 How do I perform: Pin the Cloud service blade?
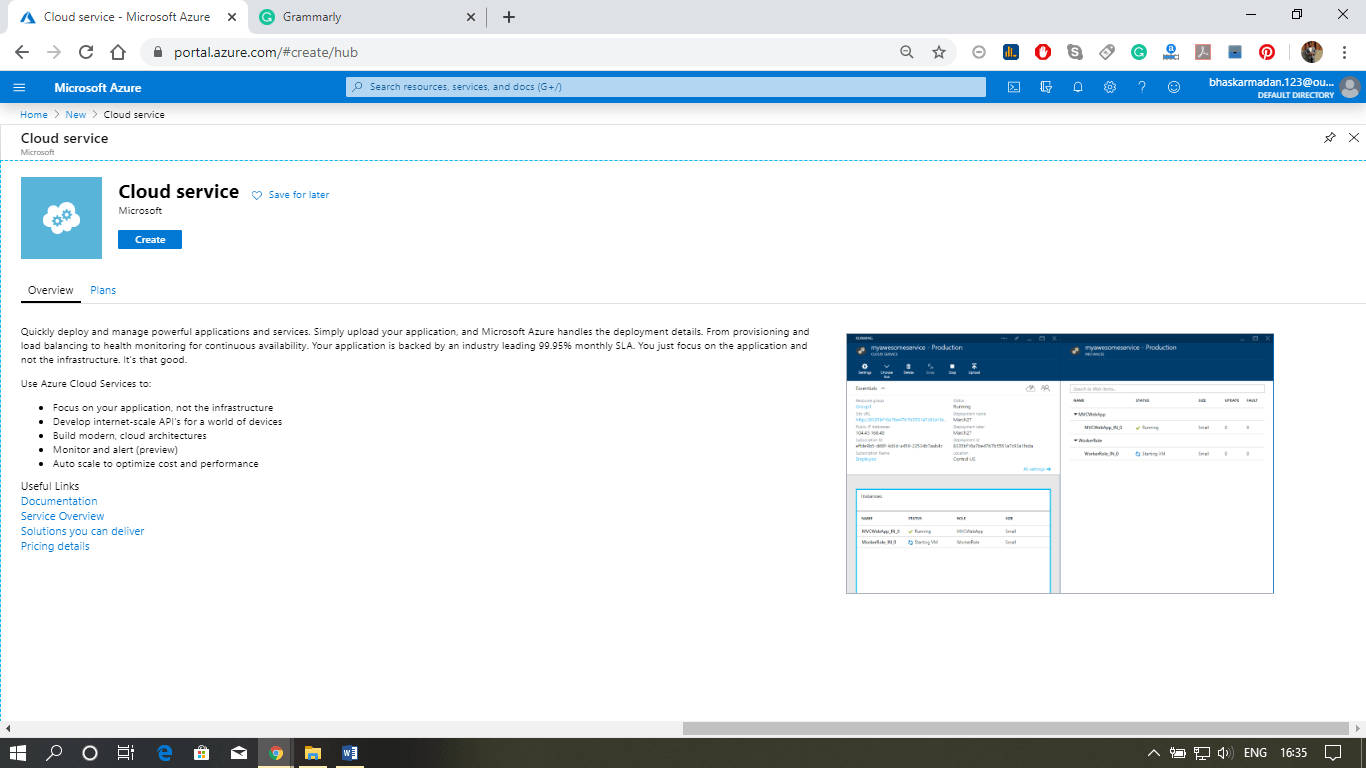[1329, 138]
